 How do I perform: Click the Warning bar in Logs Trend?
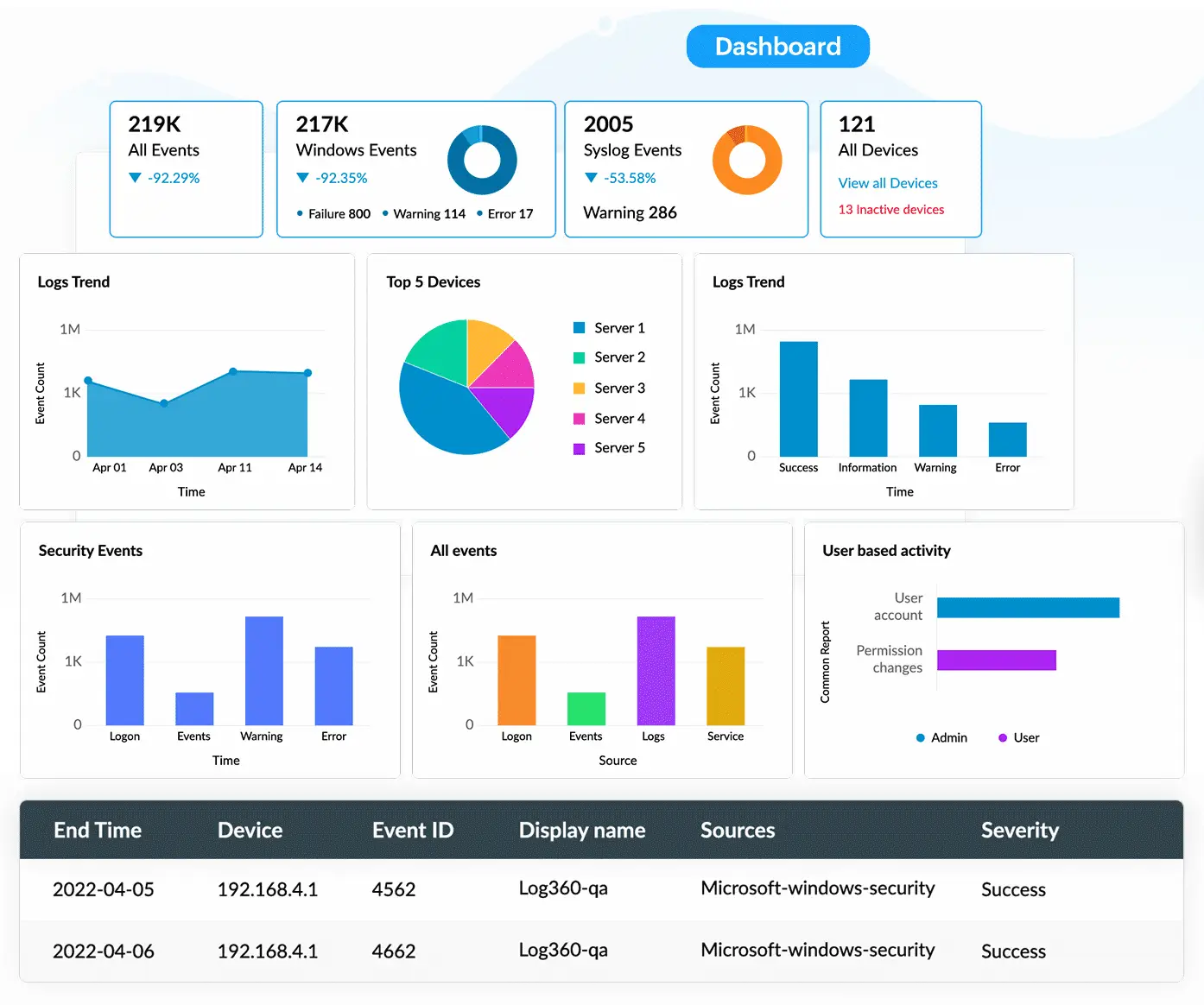(937, 431)
